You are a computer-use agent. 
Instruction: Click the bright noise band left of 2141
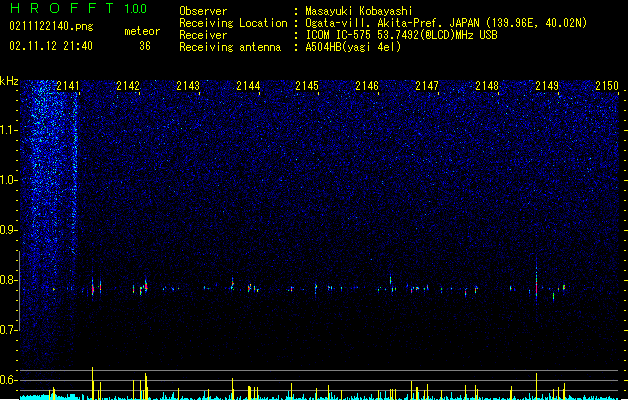pyautogui.click(x=48, y=169)
